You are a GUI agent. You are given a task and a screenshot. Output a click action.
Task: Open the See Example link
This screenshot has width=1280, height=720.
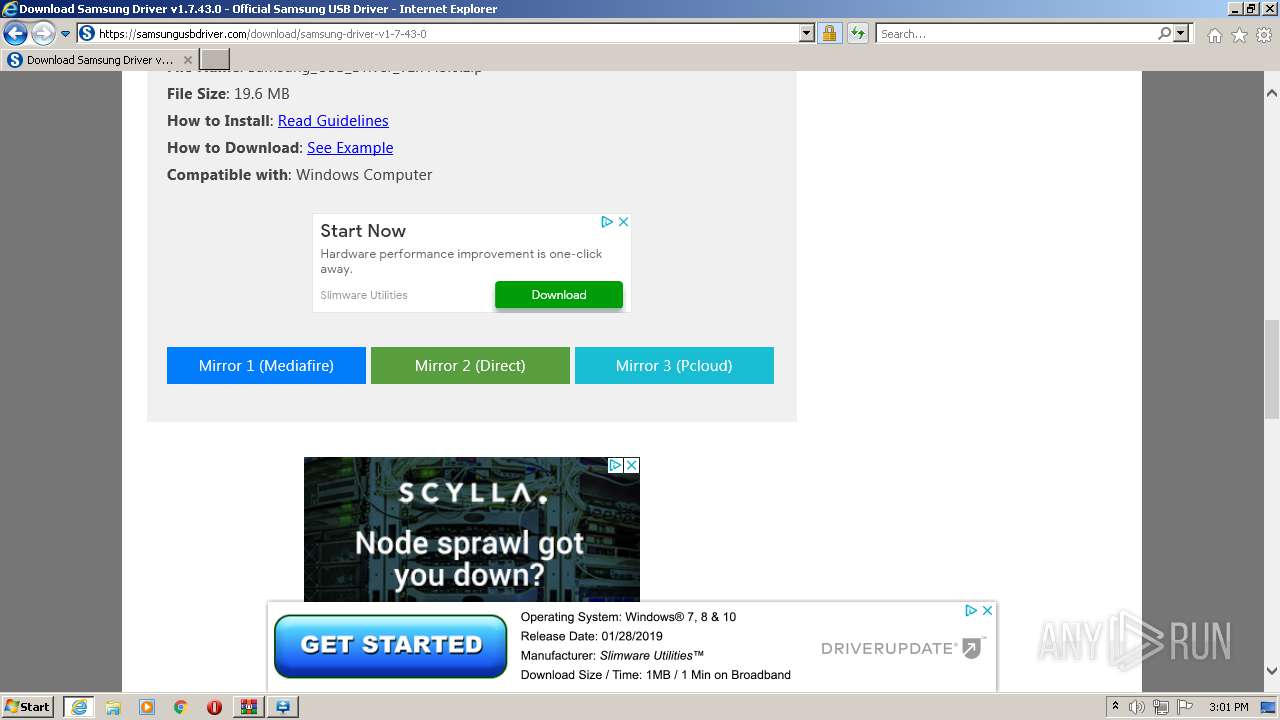pos(350,148)
